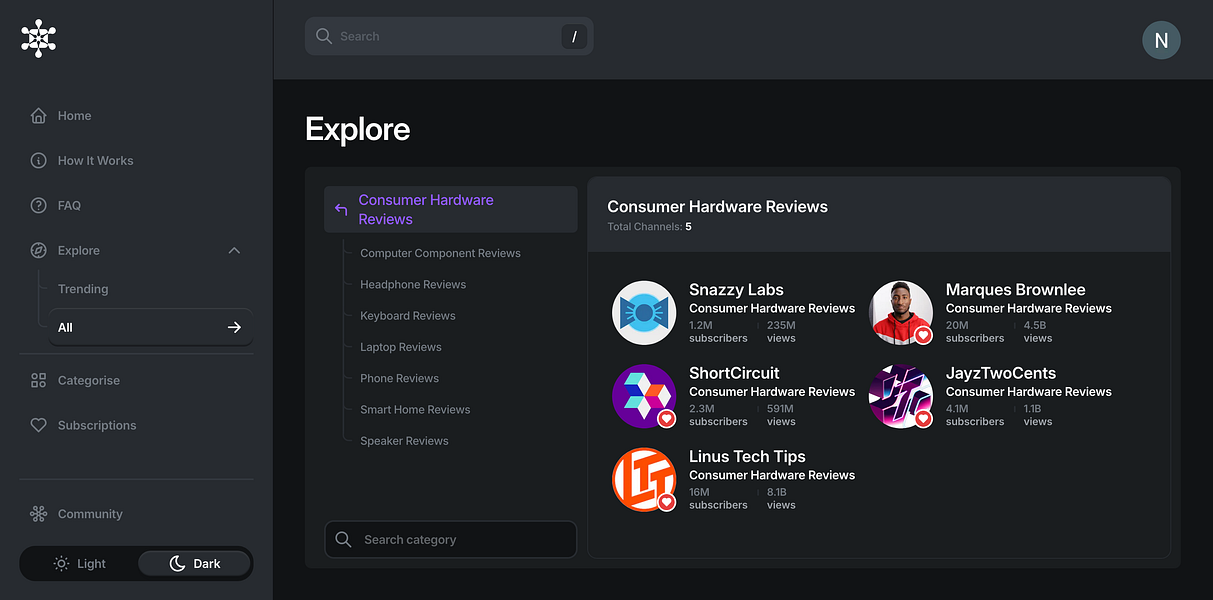Click the Community icon in sidebar

coord(39,514)
